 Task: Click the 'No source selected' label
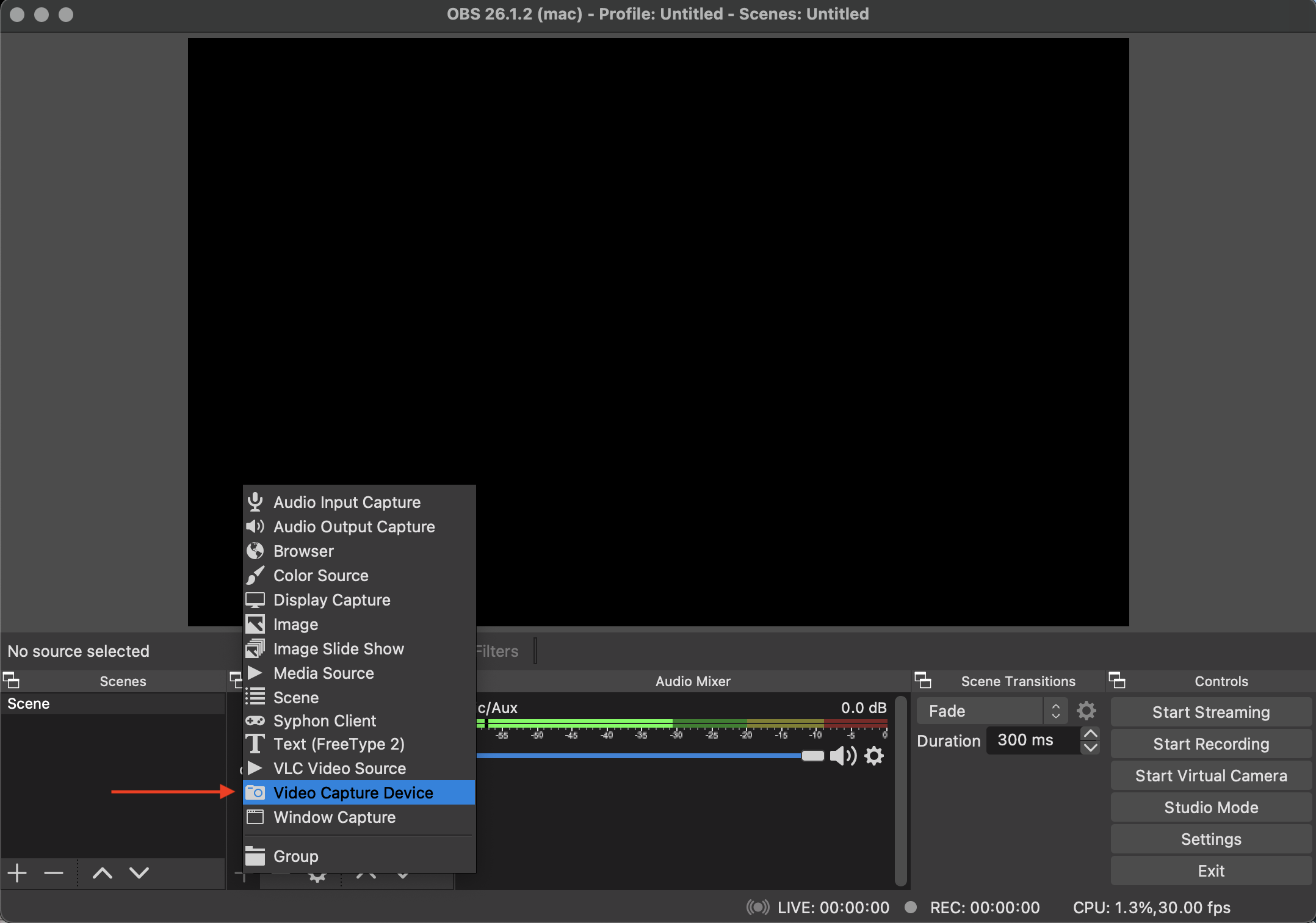click(x=78, y=651)
